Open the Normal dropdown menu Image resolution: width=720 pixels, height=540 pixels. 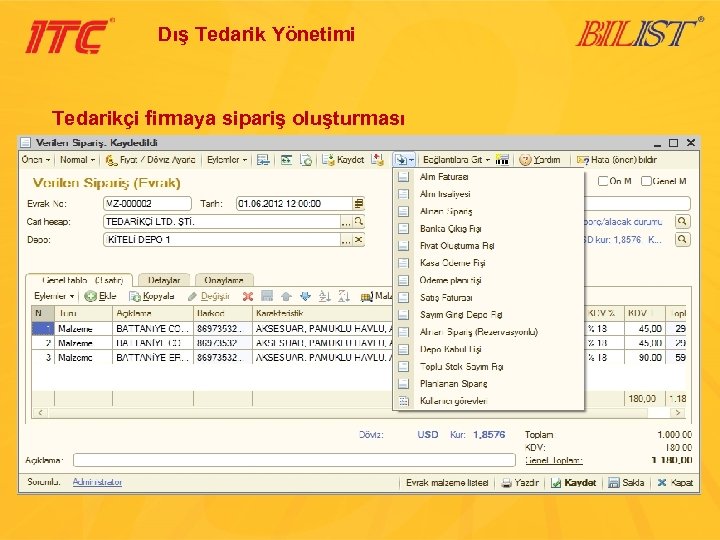(x=78, y=160)
